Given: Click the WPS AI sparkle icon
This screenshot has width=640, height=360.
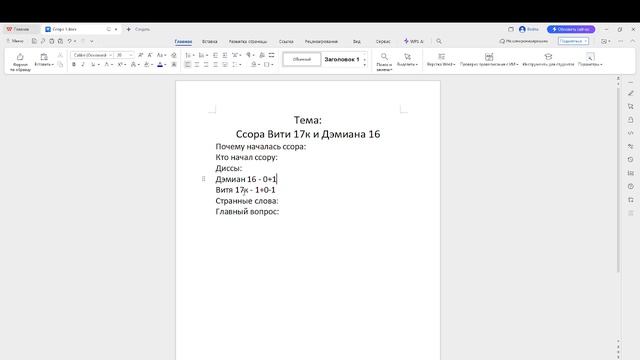Looking at the screenshot, I should tap(406, 41).
